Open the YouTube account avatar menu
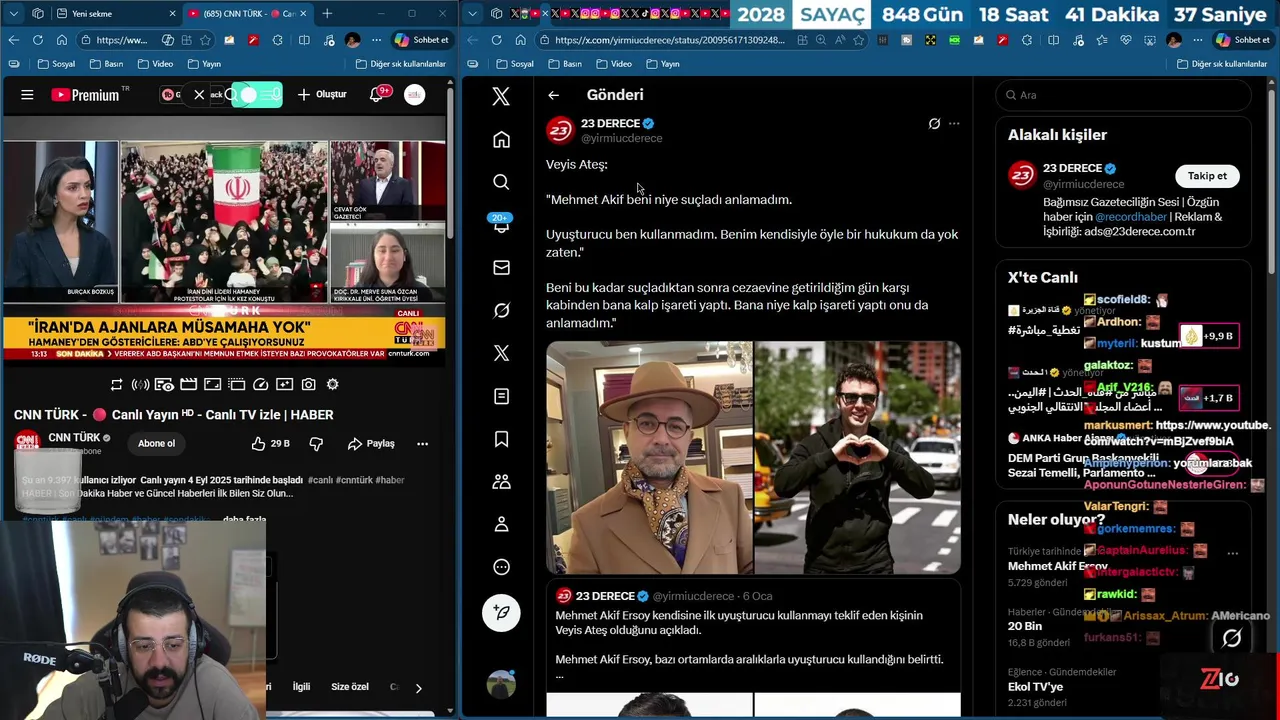 point(415,95)
